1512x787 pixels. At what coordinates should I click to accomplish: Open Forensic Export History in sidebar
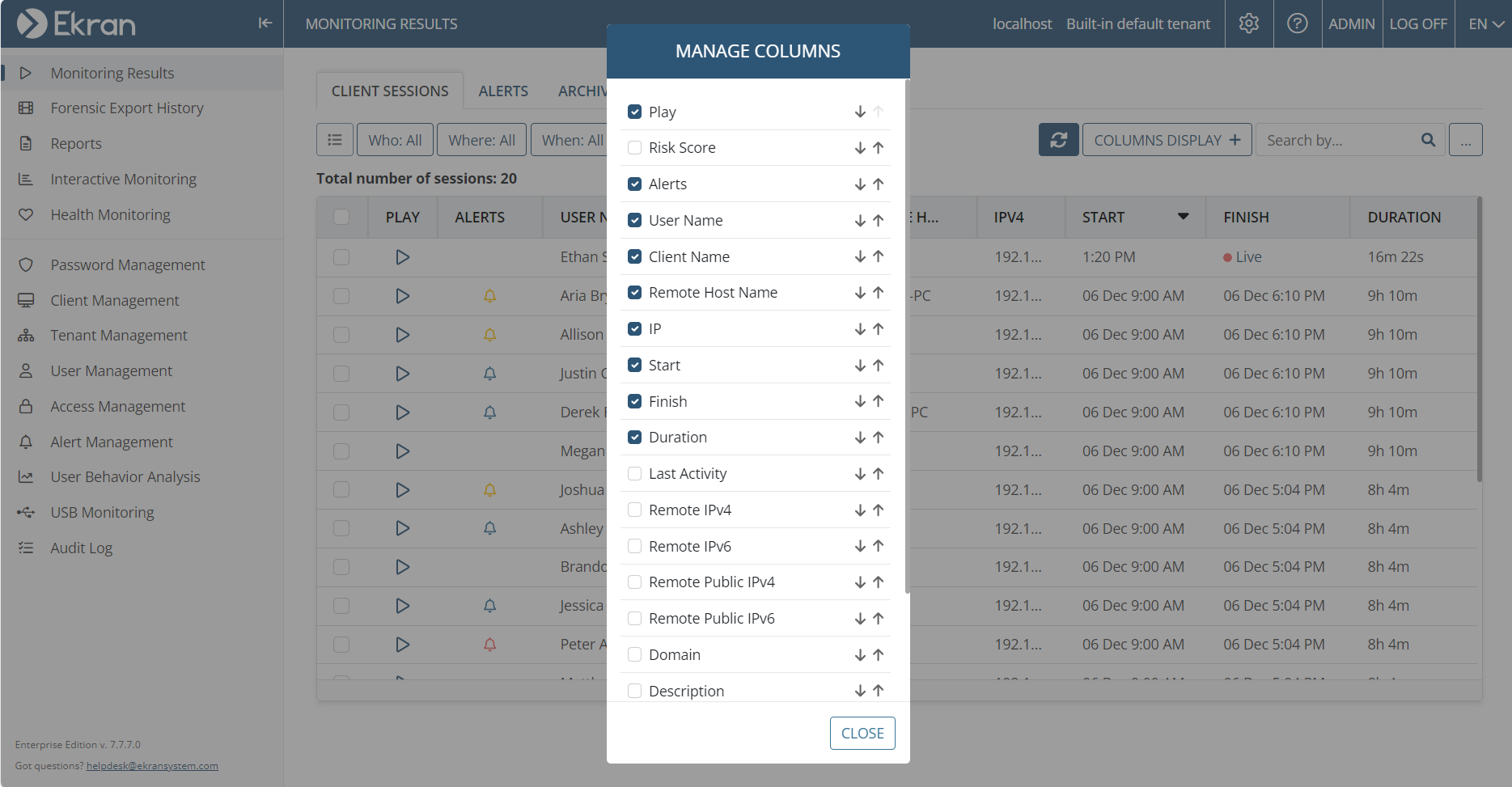(x=127, y=108)
